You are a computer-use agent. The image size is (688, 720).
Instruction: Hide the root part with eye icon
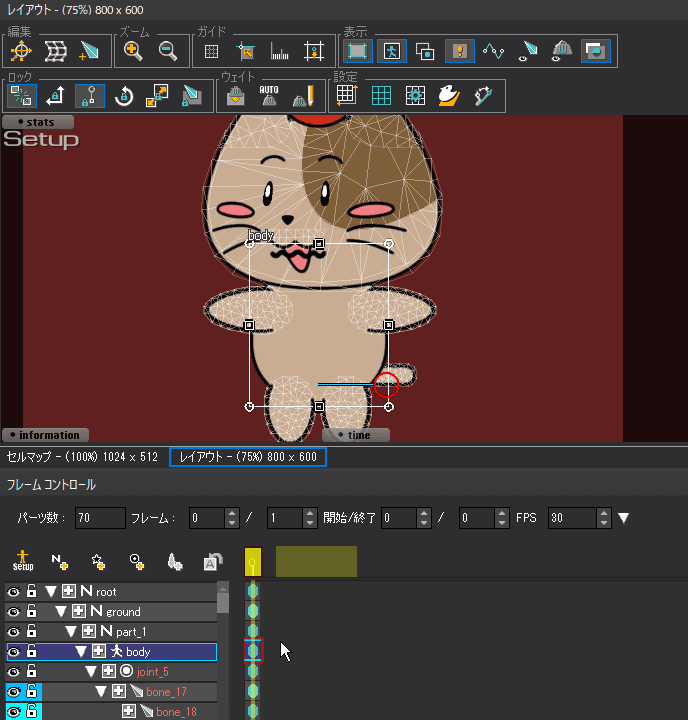click(14, 591)
